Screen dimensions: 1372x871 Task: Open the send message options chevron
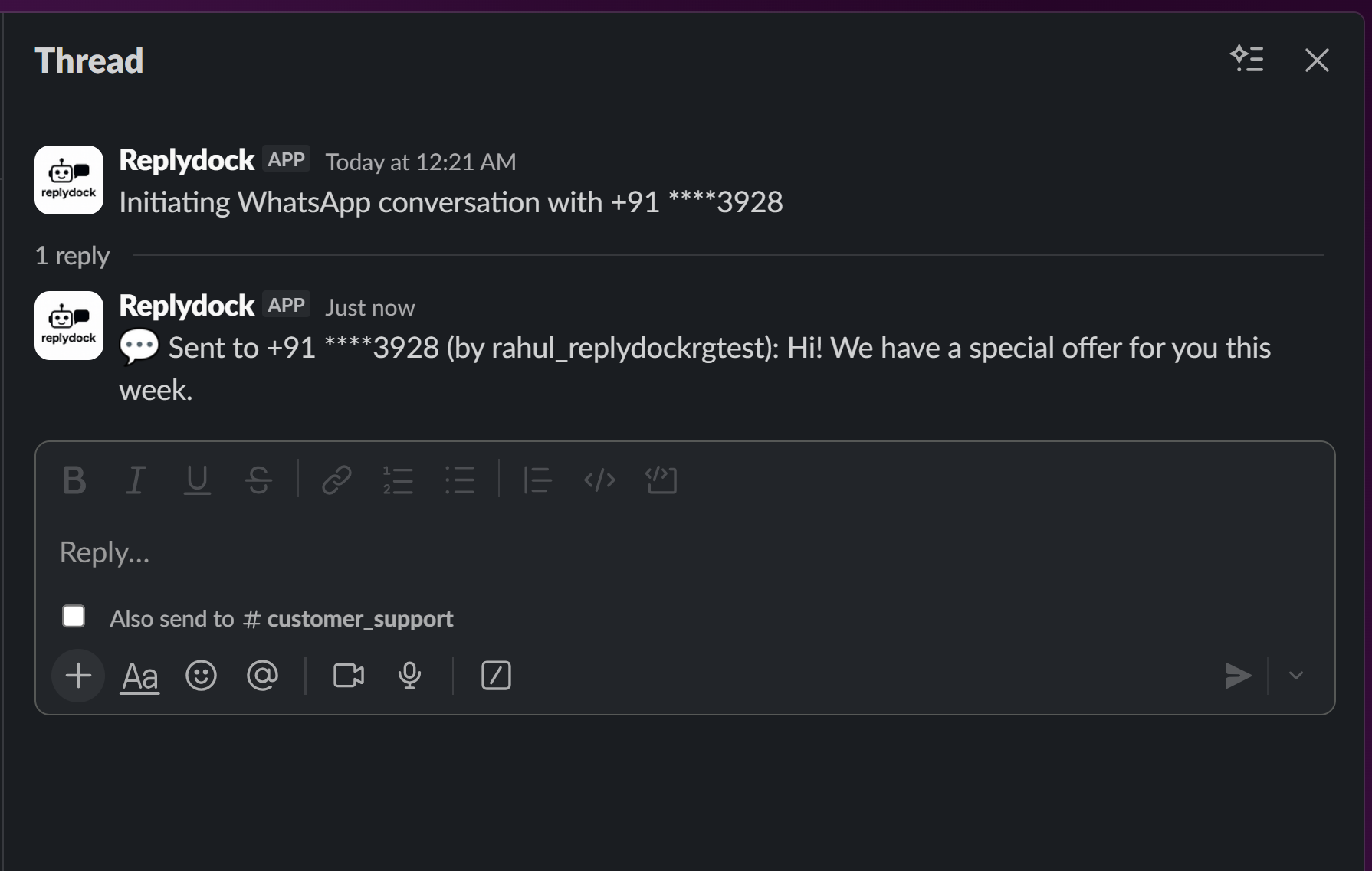1295,676
